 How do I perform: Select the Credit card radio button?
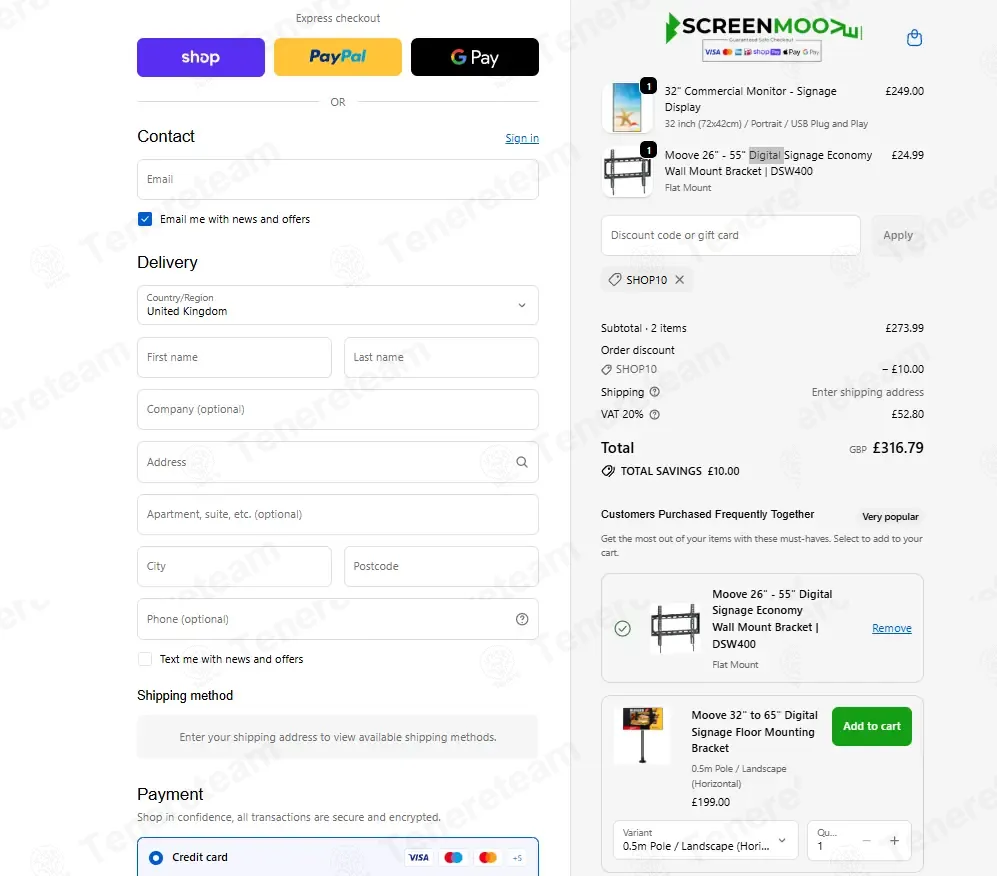point(156,858)
